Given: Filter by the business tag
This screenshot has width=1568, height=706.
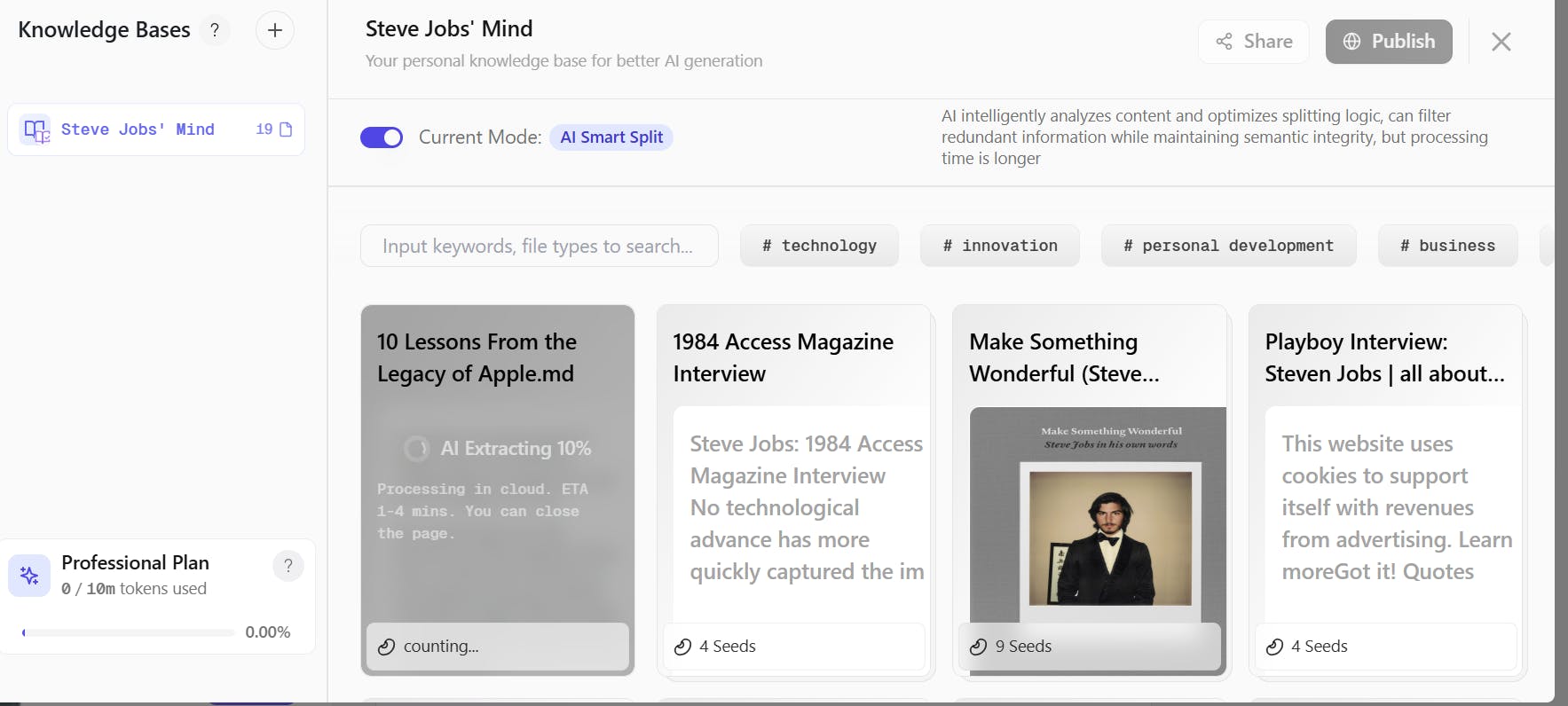Looking at the screenshot, I should (1447, 246).
